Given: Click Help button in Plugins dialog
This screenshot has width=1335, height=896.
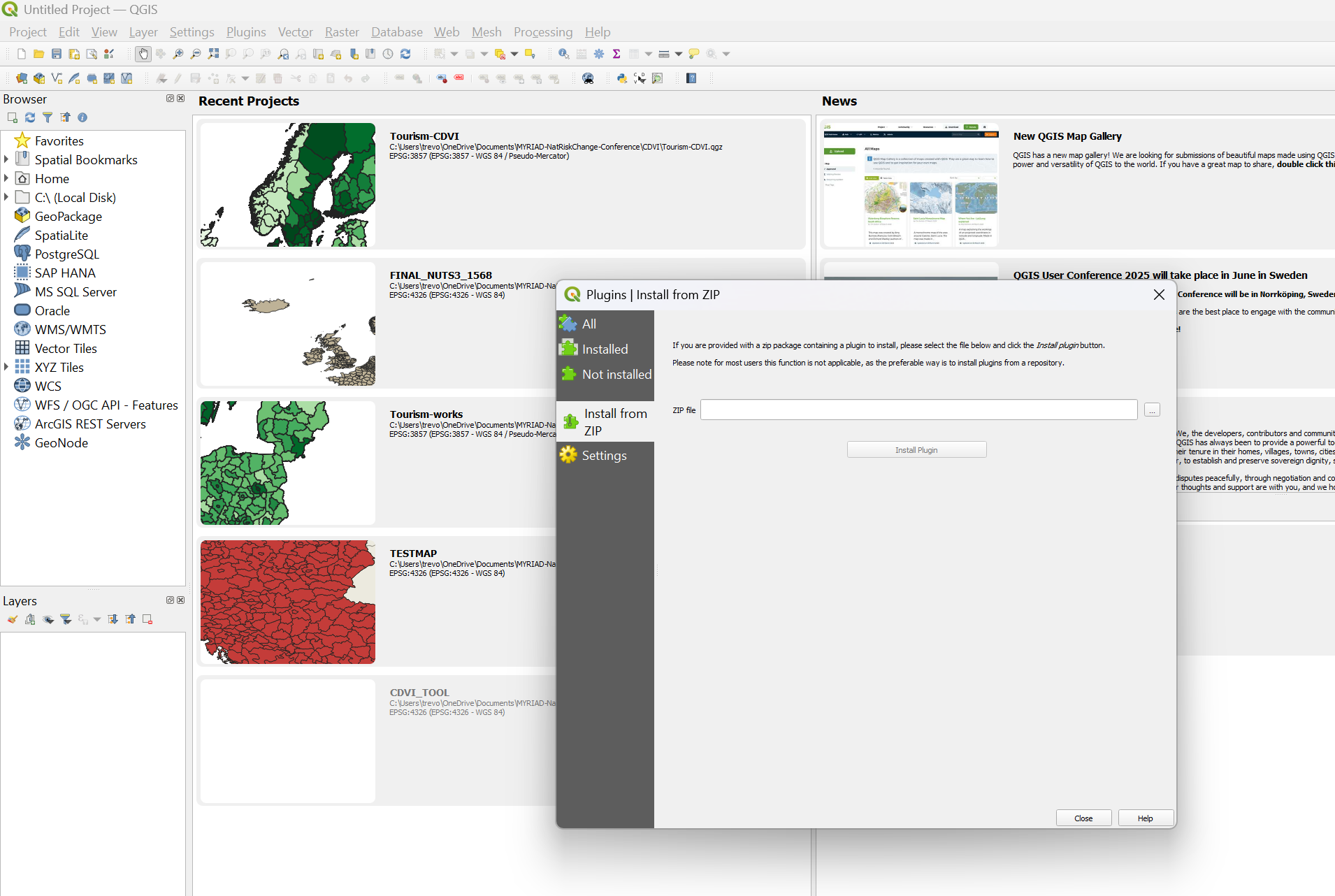Looking at the screenshot, I should [x=1145, y=818].
